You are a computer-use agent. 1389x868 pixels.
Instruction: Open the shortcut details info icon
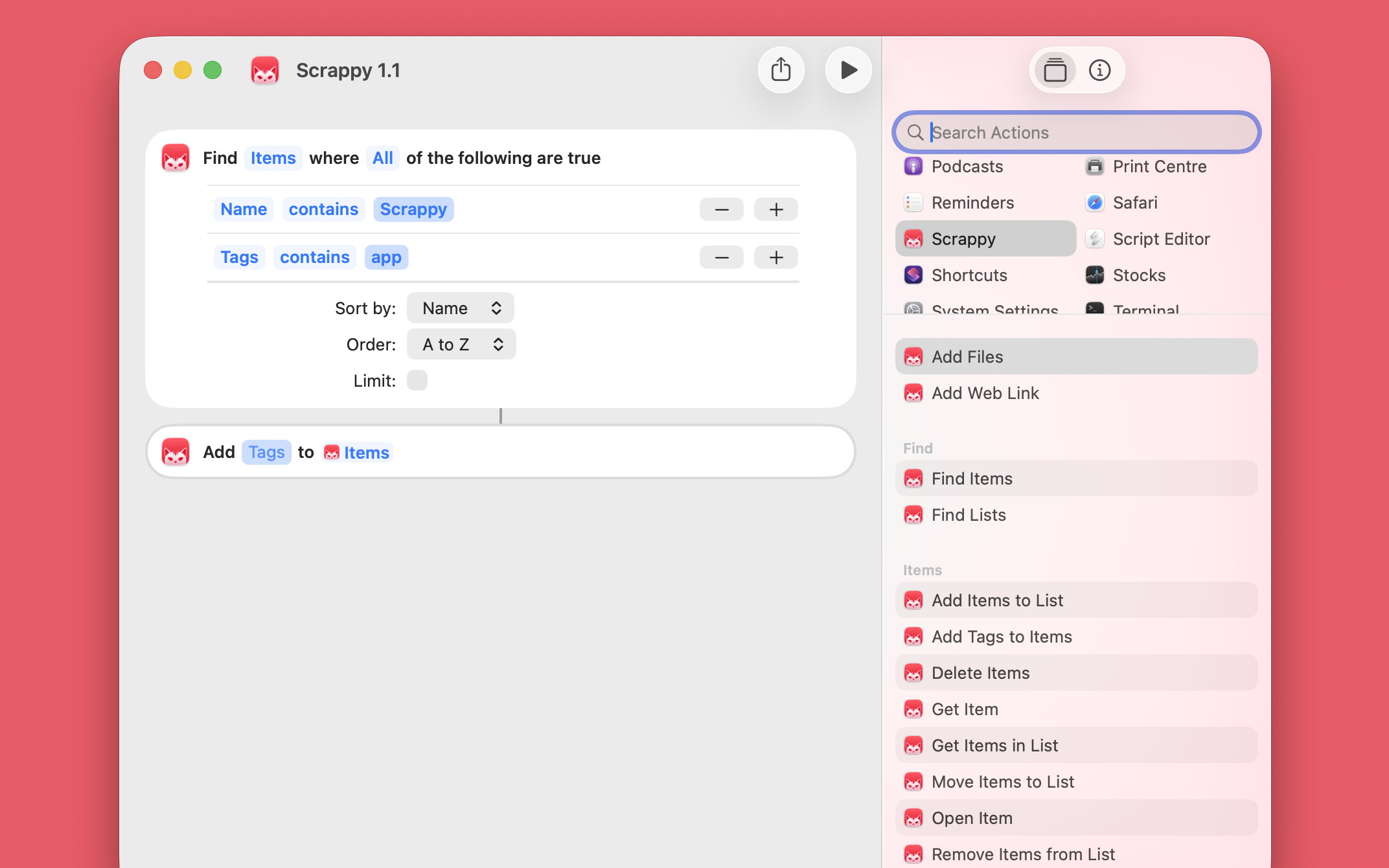click(x=1099, y=70)
